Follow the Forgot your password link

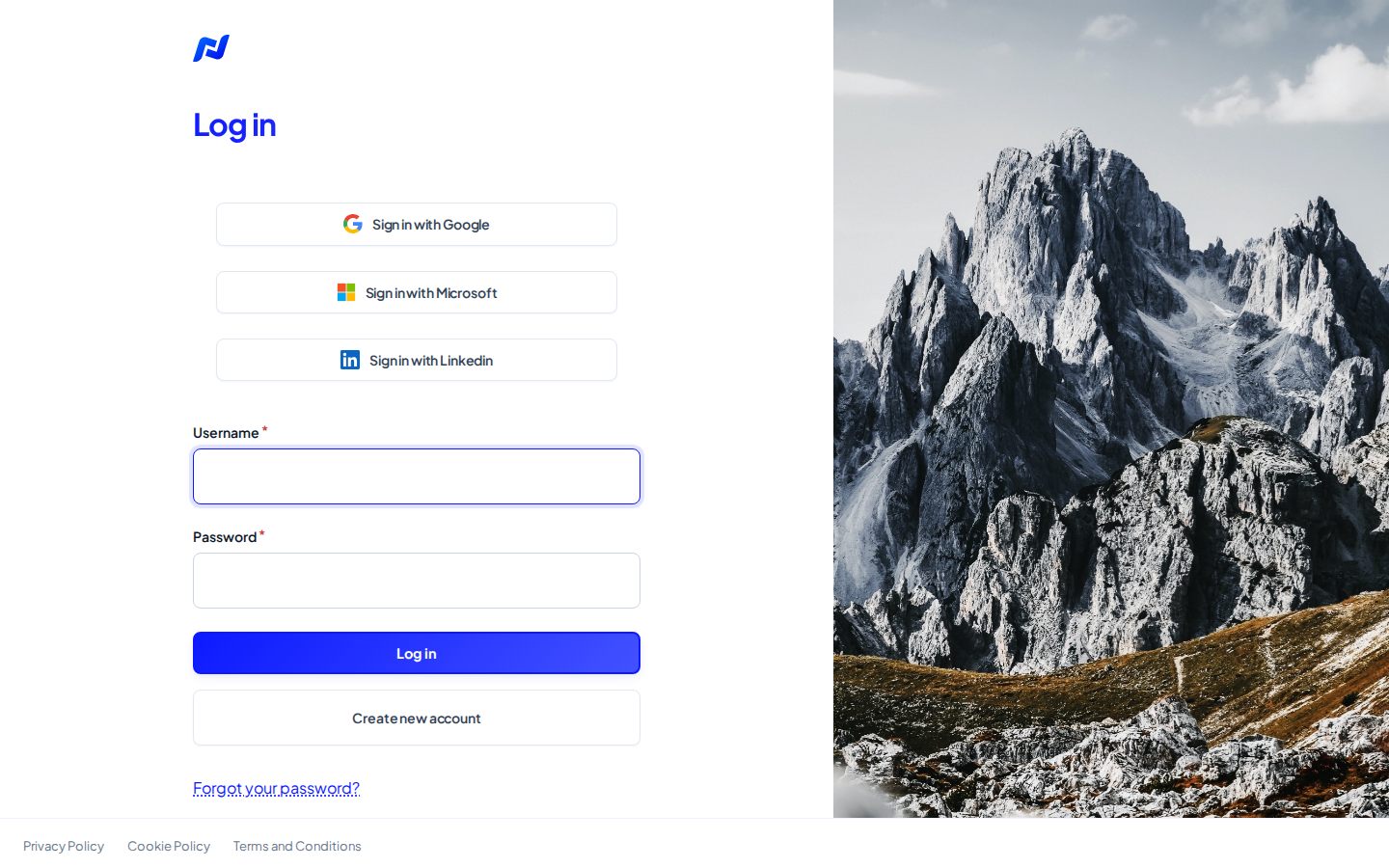tap(276, 788)
